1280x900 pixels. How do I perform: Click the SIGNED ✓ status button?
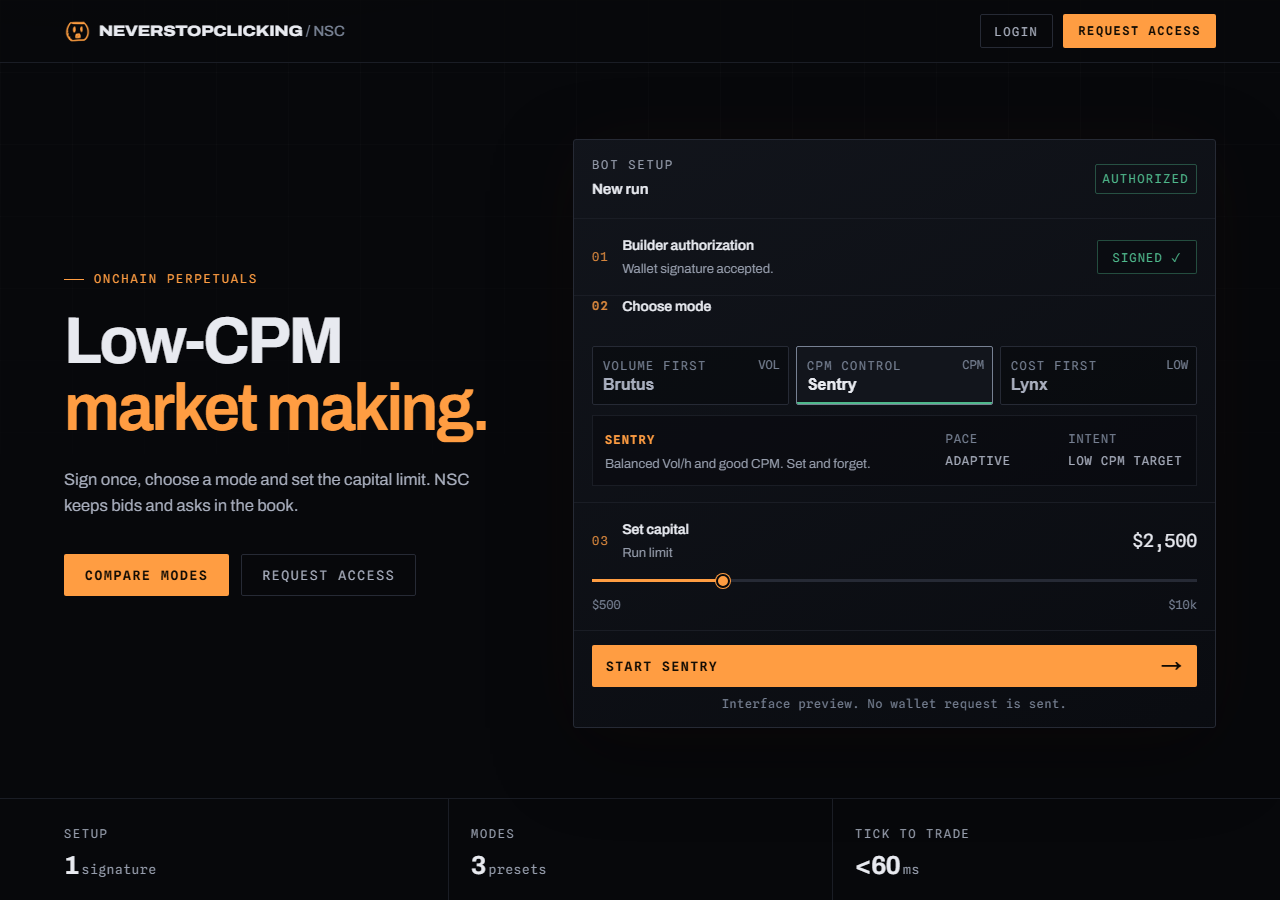tap(1146, 257)
